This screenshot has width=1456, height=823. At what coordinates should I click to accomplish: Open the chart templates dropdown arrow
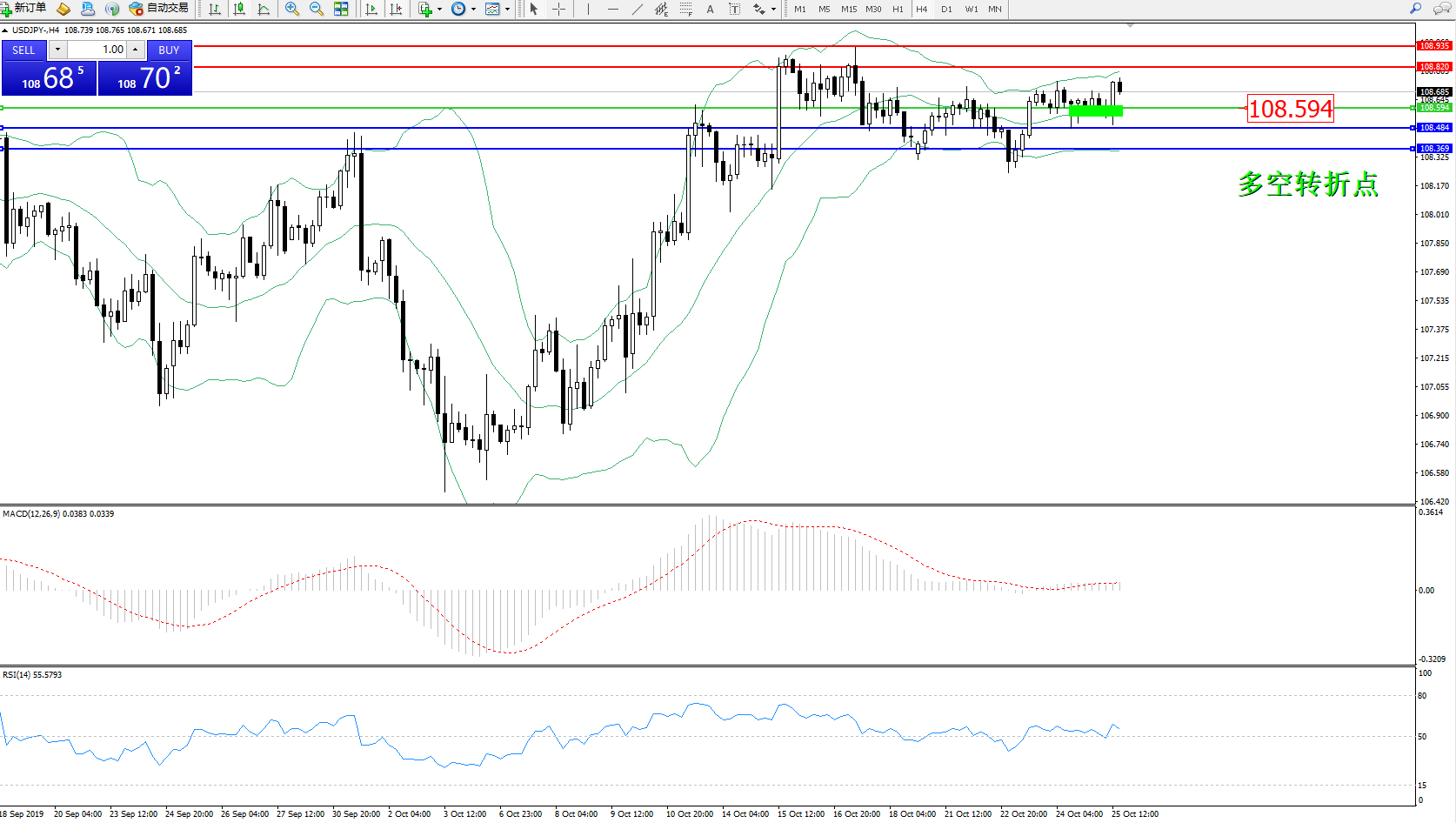tap(508, 9)
